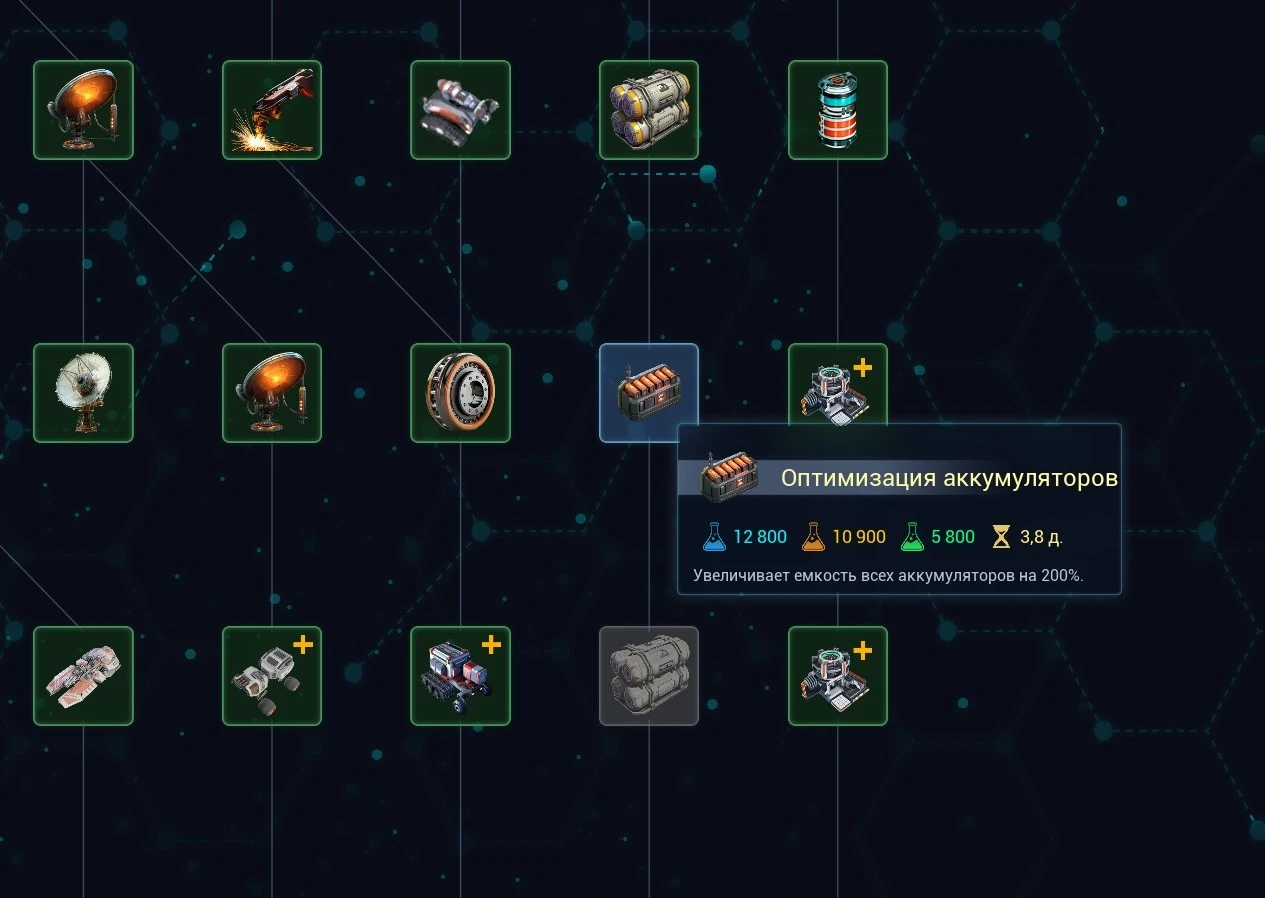
Task: Select the round wheel disc technology
Action: (460, 393)
